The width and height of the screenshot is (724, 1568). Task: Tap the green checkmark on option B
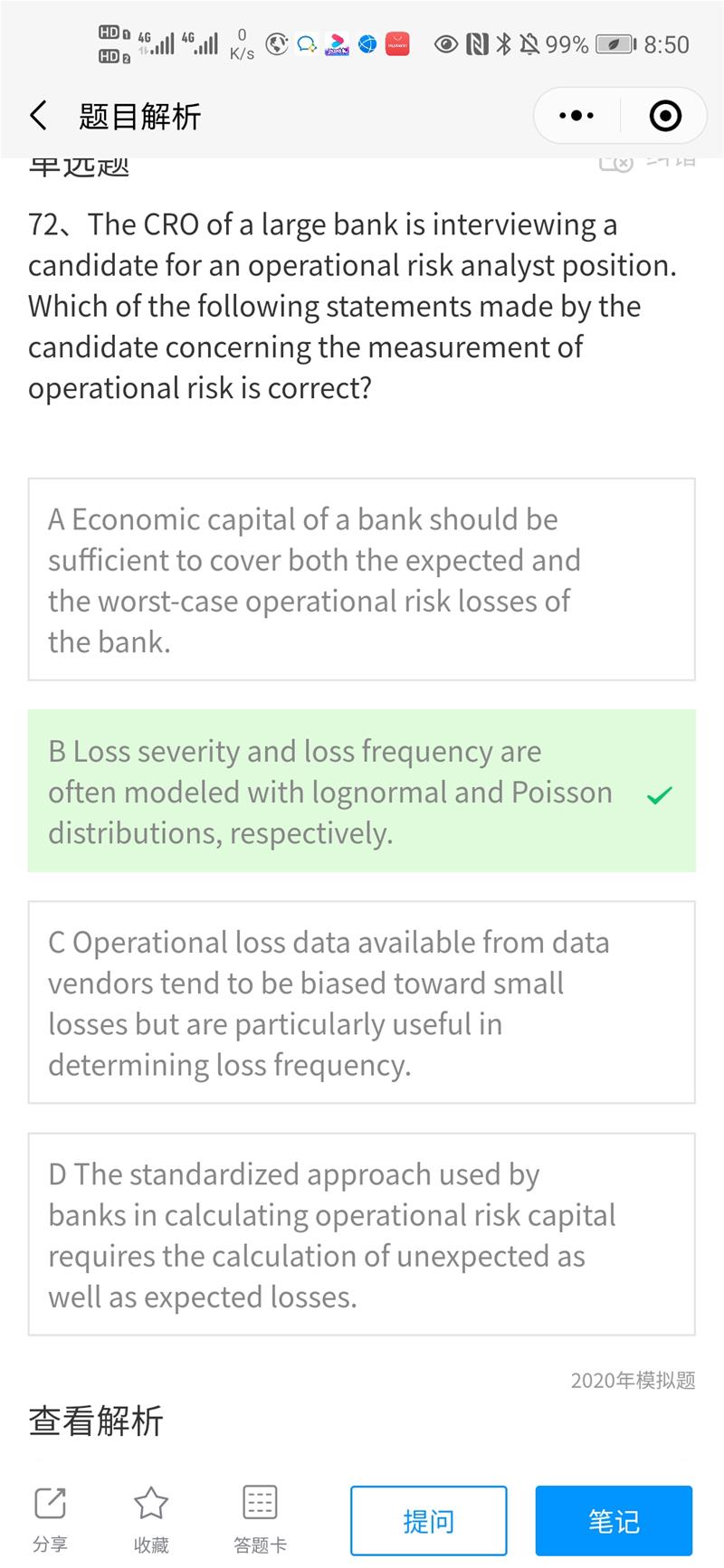pos(660,795)
